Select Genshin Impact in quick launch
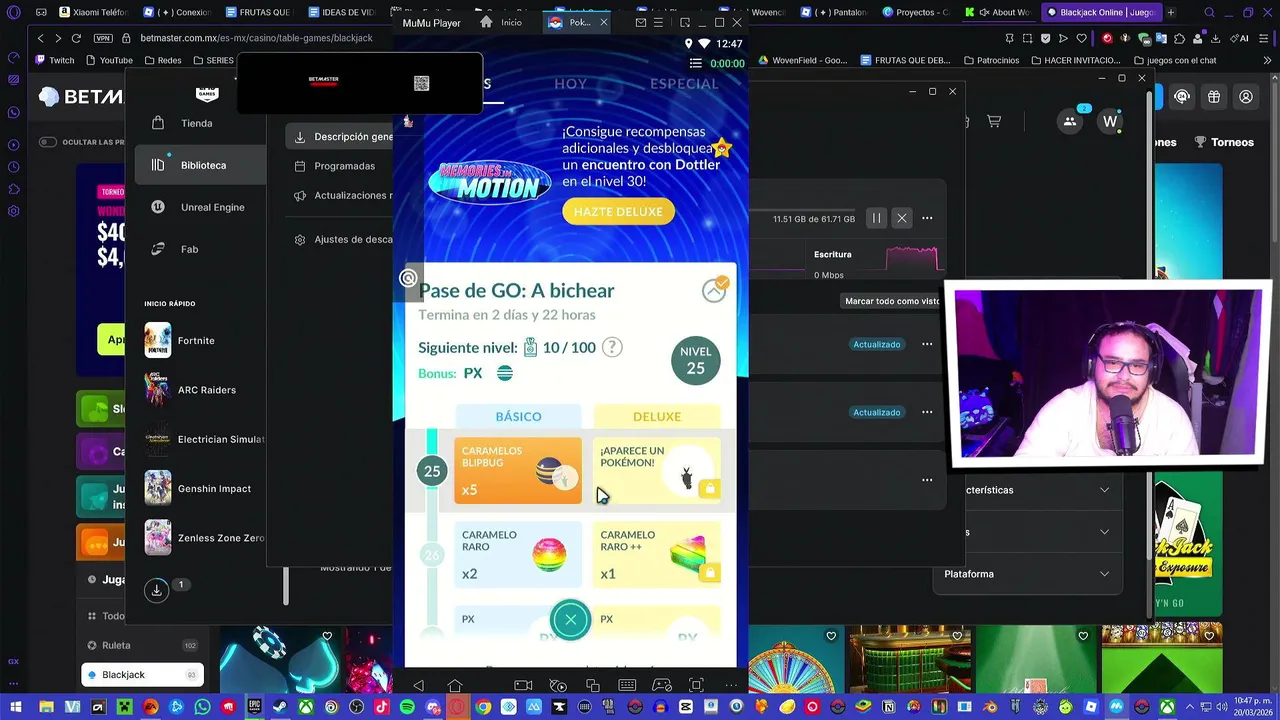This screenshot has height=720, width=1280. click(200, 489)
